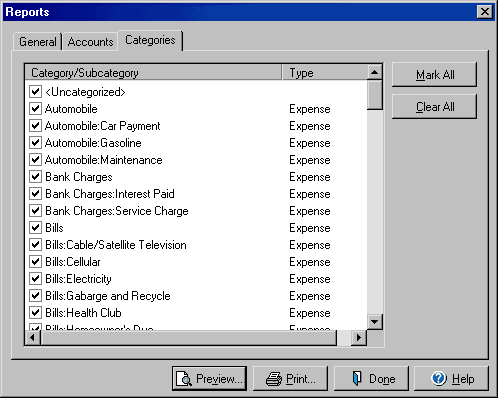Click the Expense type in Automobile row
The image size is (498, 398).
click(x=310, y=109)
